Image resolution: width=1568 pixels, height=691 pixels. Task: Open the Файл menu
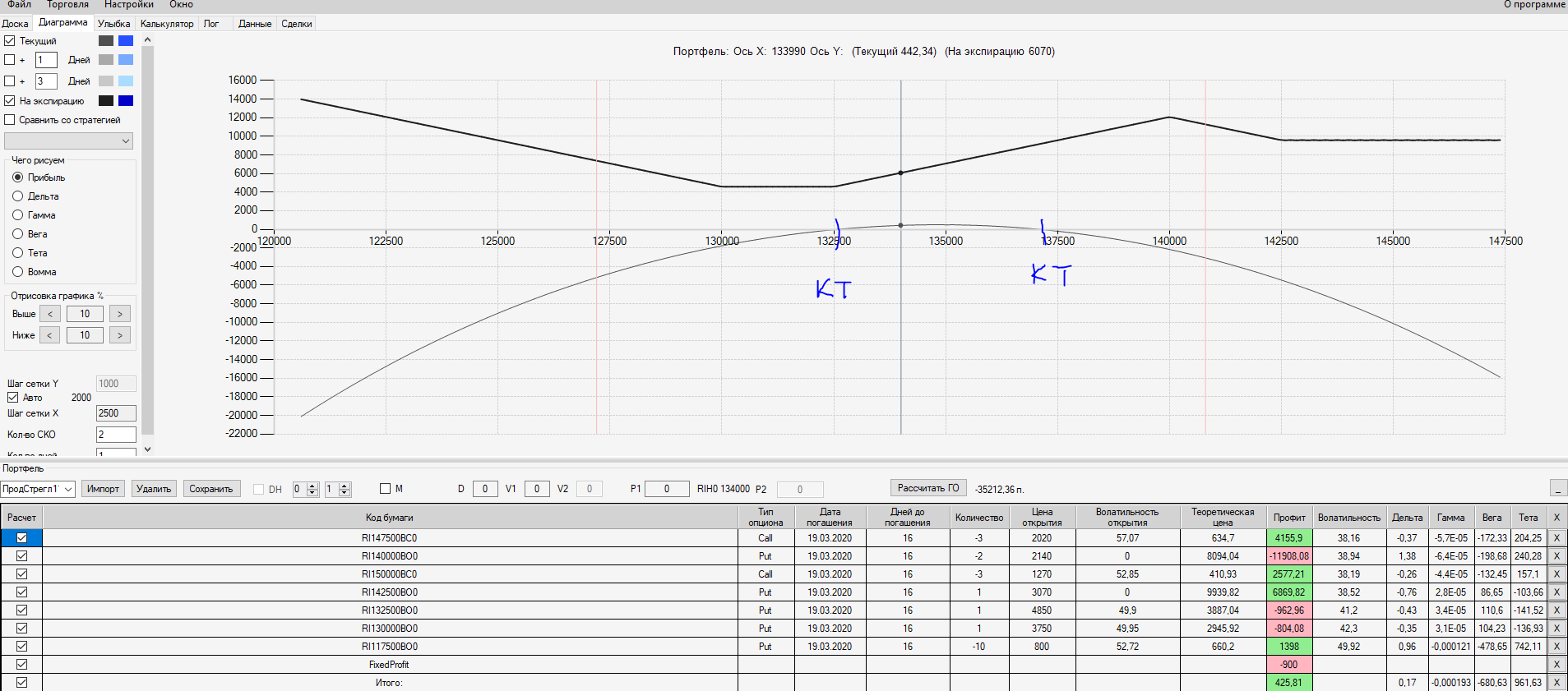[x=20, y=5]
